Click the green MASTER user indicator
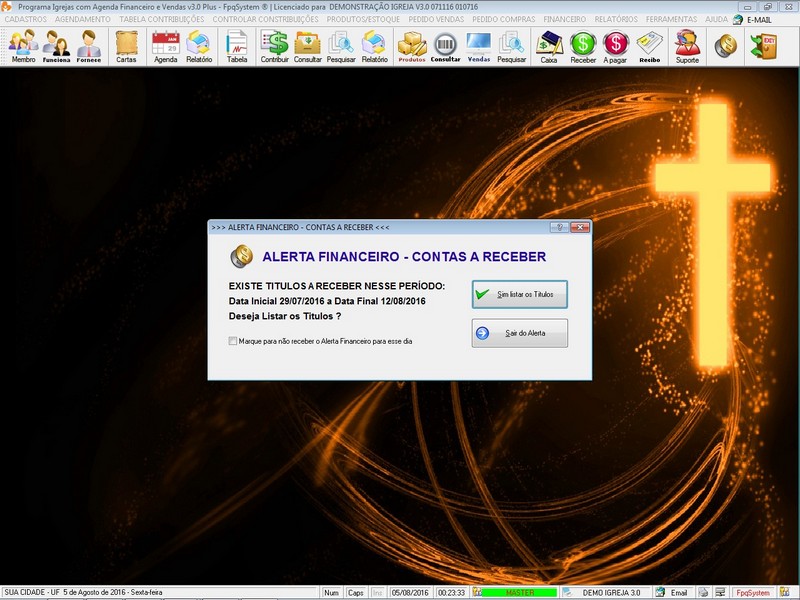The width and height of the screenshot is (800, 600). coord(519,592)
